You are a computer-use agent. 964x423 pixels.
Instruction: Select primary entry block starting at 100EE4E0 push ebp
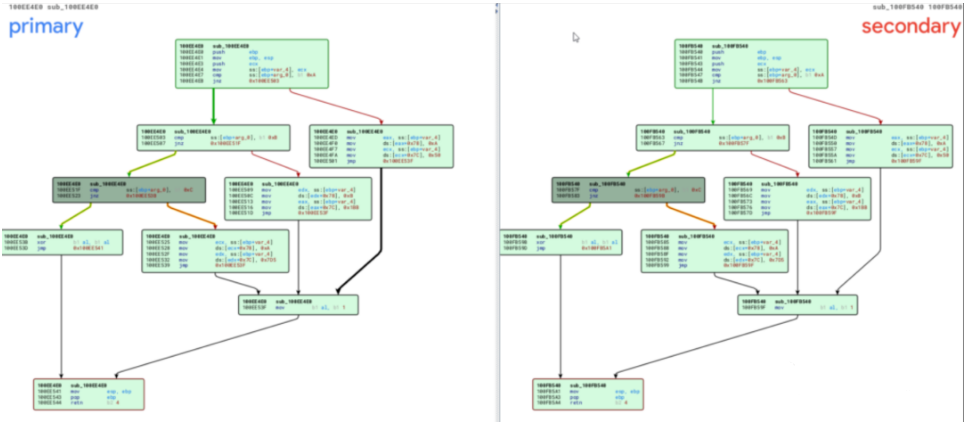click(251, 64)
